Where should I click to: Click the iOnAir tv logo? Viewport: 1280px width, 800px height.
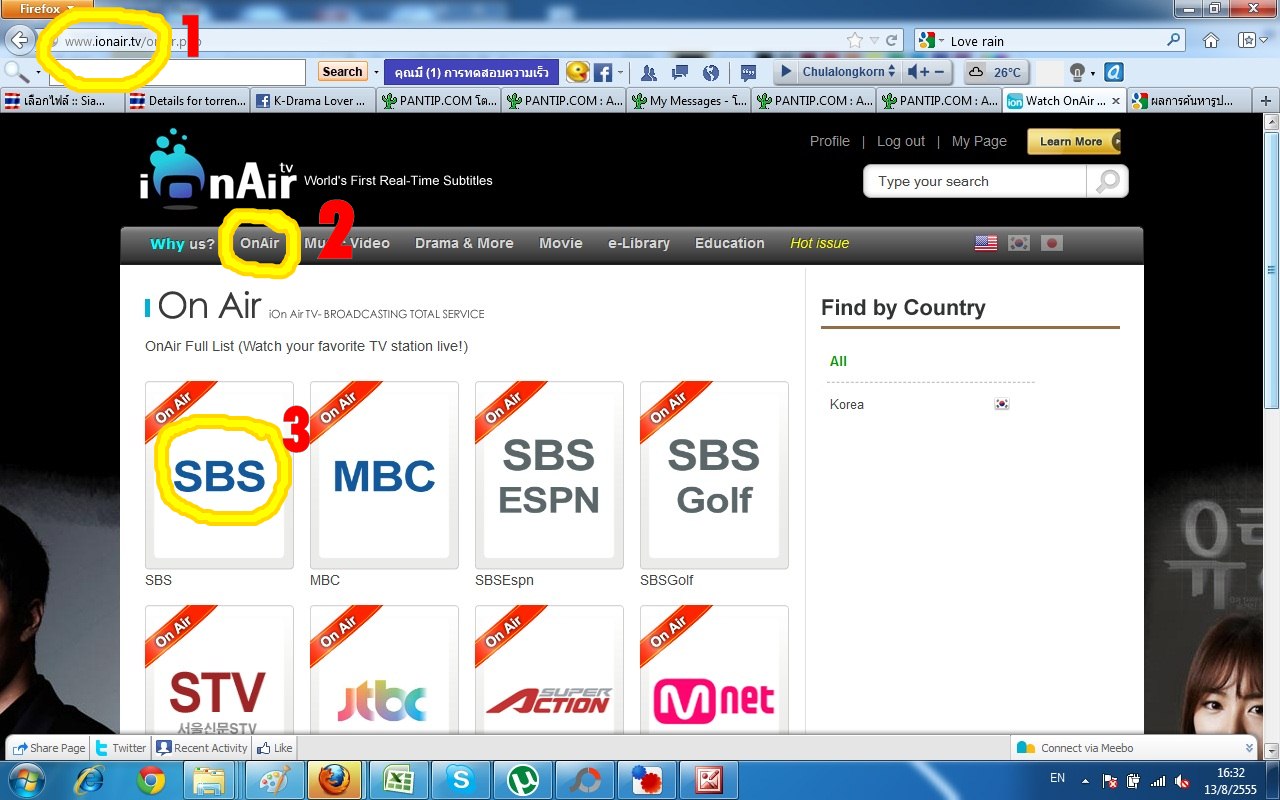point(218,170)
